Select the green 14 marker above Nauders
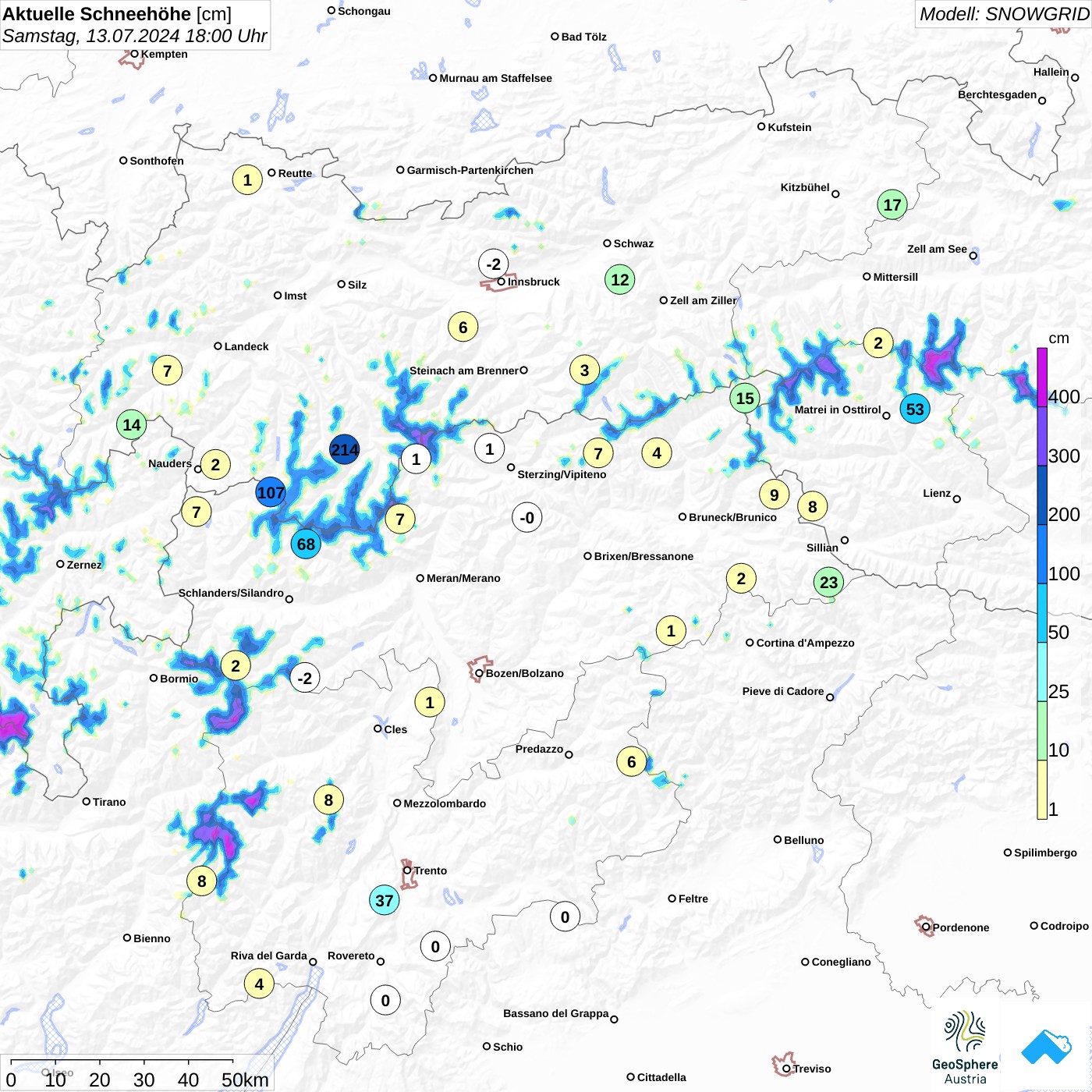 pos(132,425)
